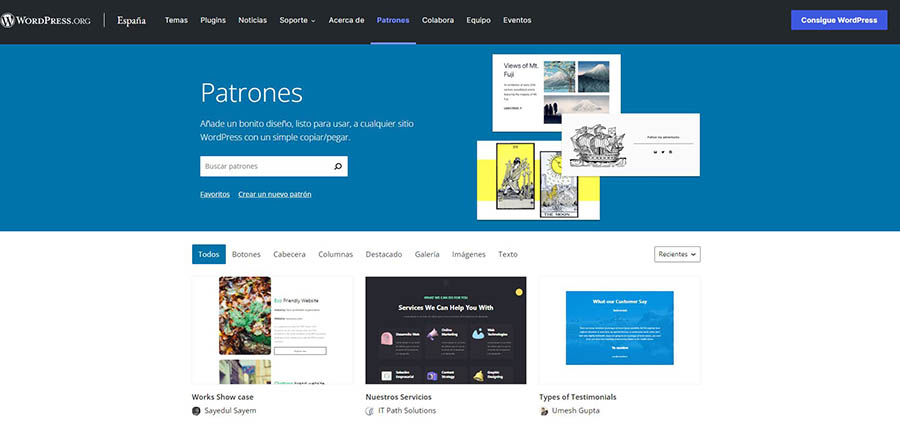Follow the Favoritos link

[215, 194]
